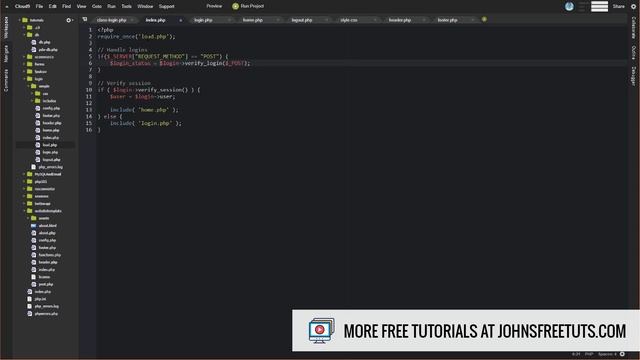
Task: Click line number 13 in the gutter
Action: tap(89, 110)
